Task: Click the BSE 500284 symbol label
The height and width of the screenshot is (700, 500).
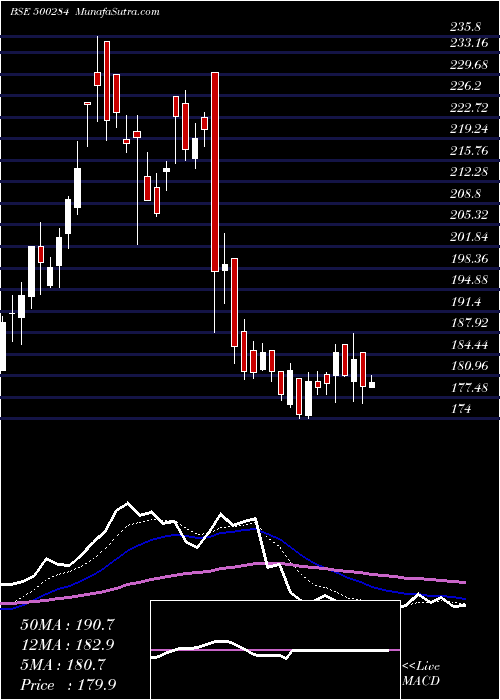Action: pos(39,12)
